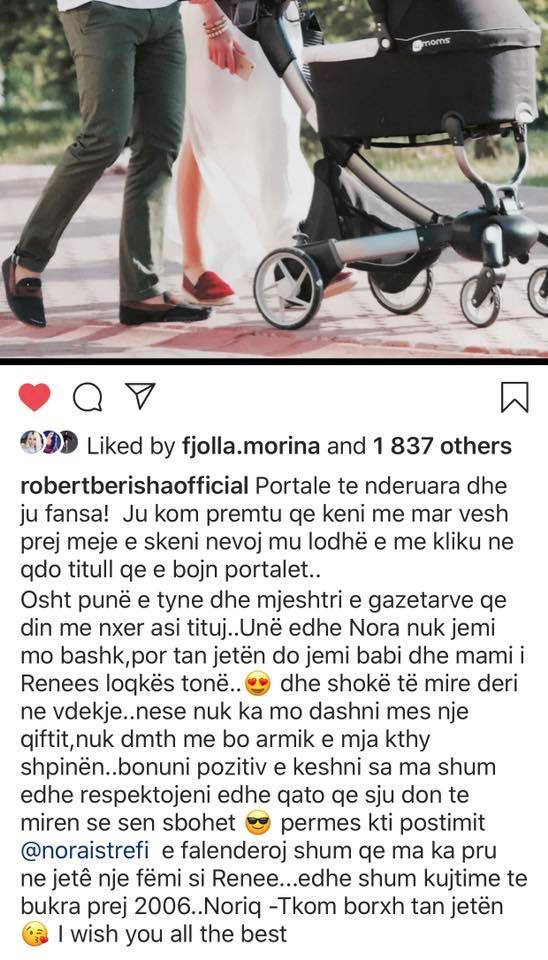Tap the kissing face emoji
548x960 pixels.
pos(34,936)
